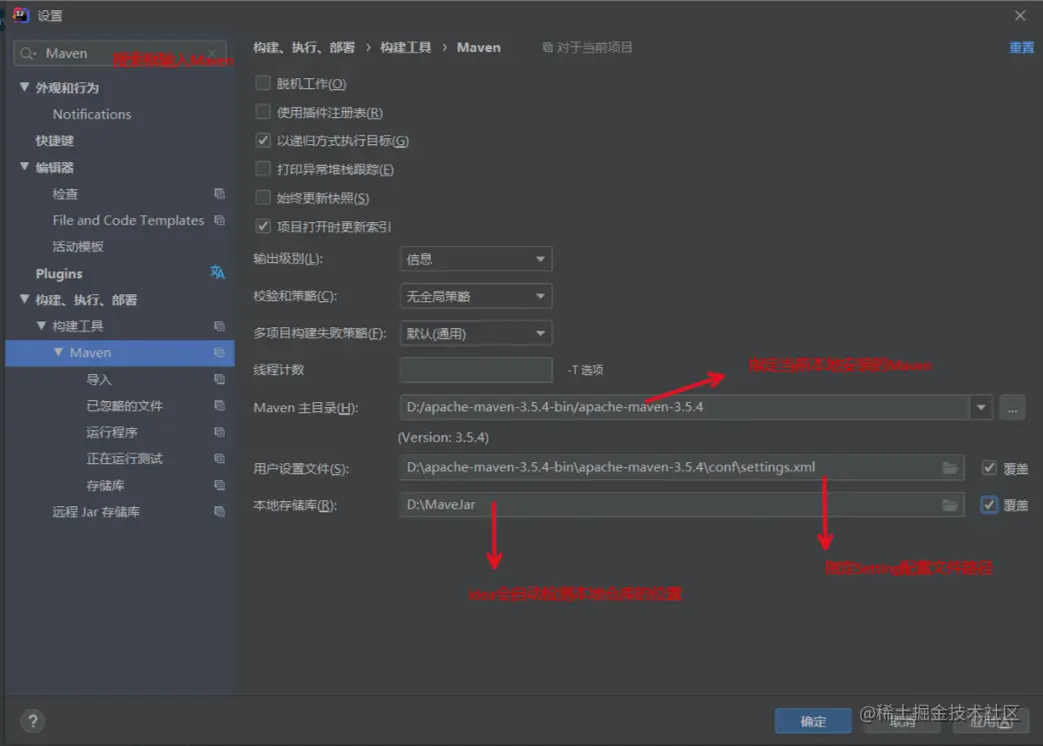Click the 对于当前项目 indicator icon

click(547, 47)
